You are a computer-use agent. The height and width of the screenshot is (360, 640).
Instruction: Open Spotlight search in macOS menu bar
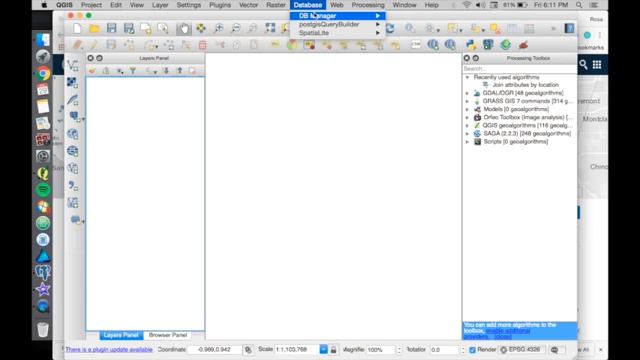pos(579,5)
